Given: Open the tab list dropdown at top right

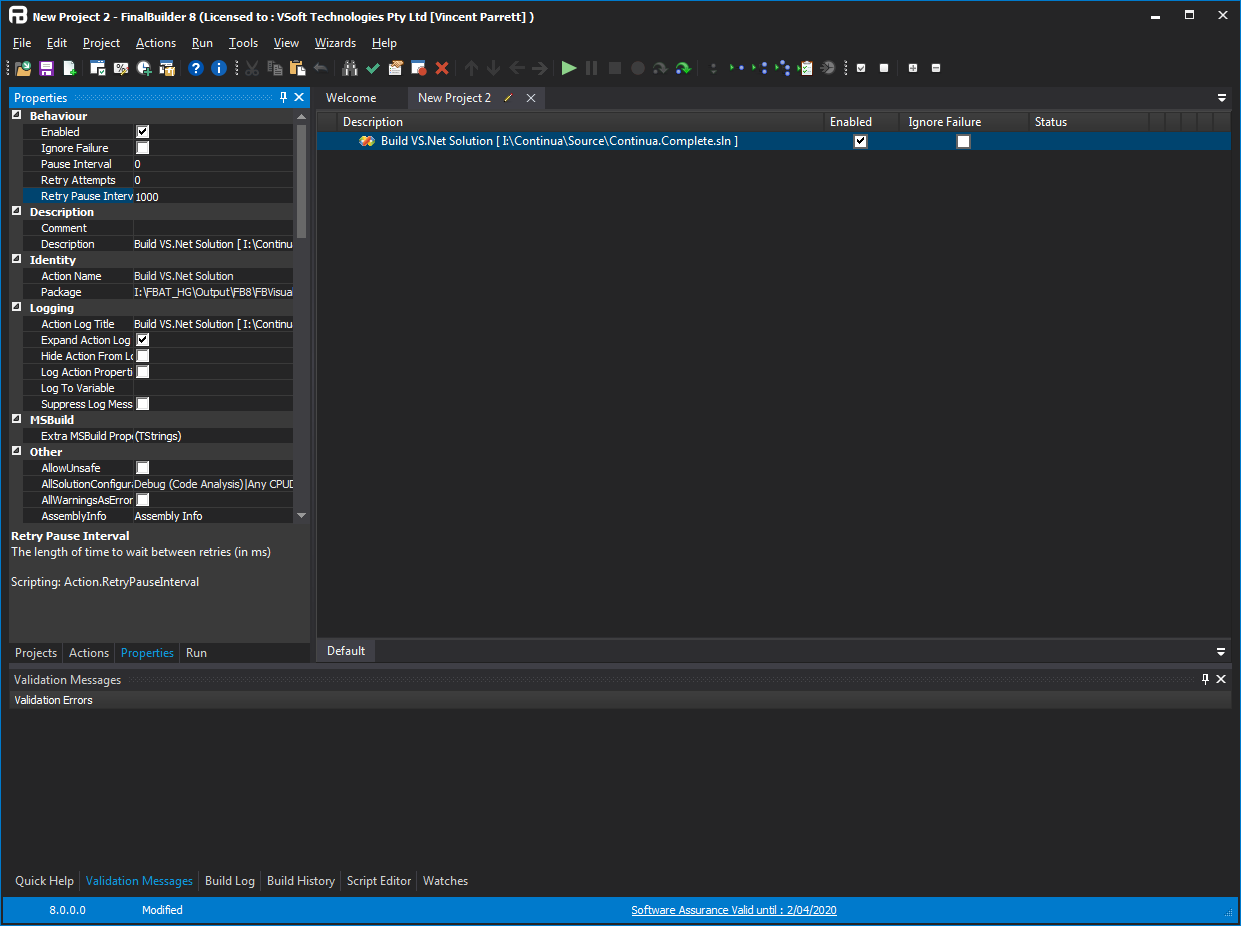Looking at the screenshot, I should 1221,98.
